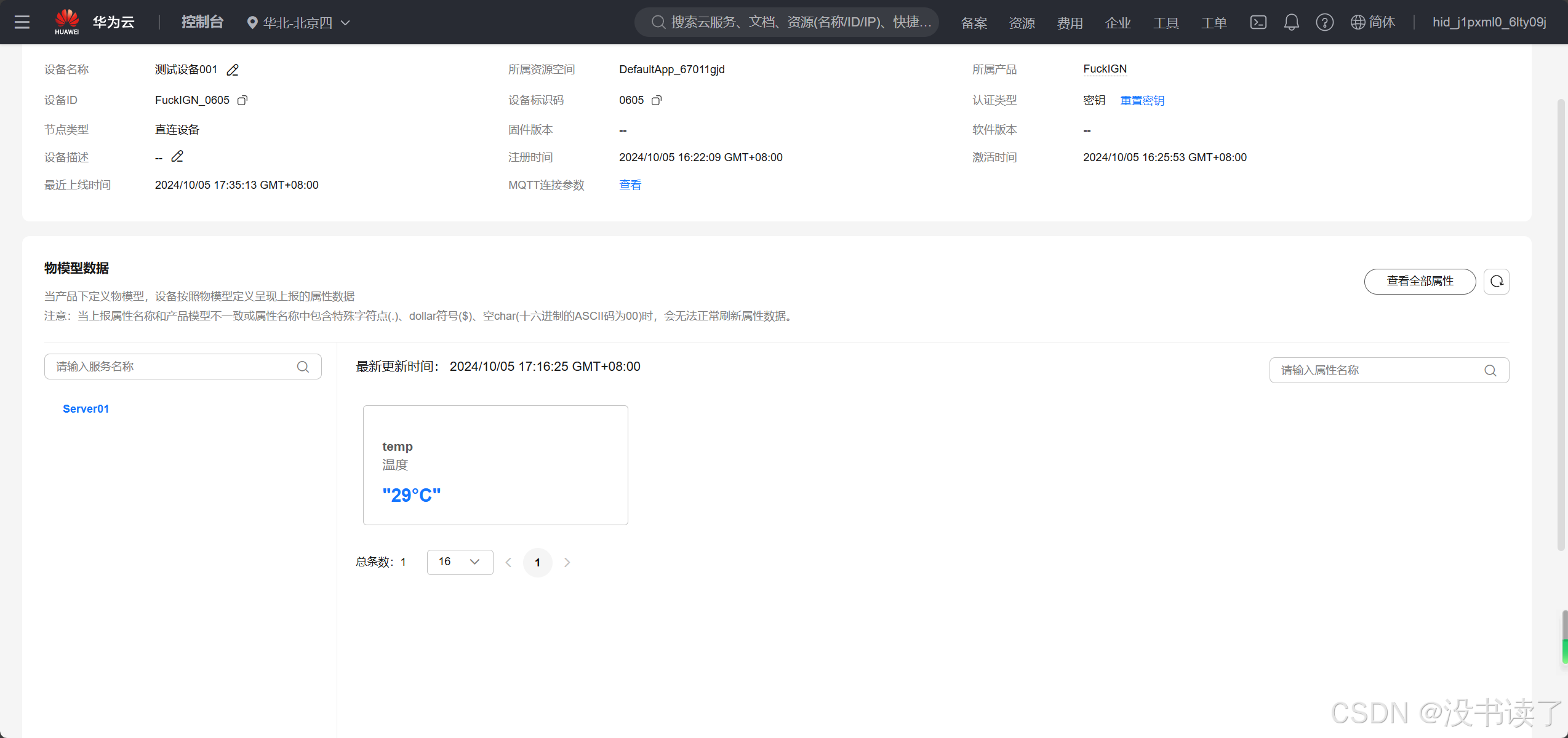Screen dimensions: 1568x738
Task: Open the help question mark icon
Action: click(x=1324, y=23)
